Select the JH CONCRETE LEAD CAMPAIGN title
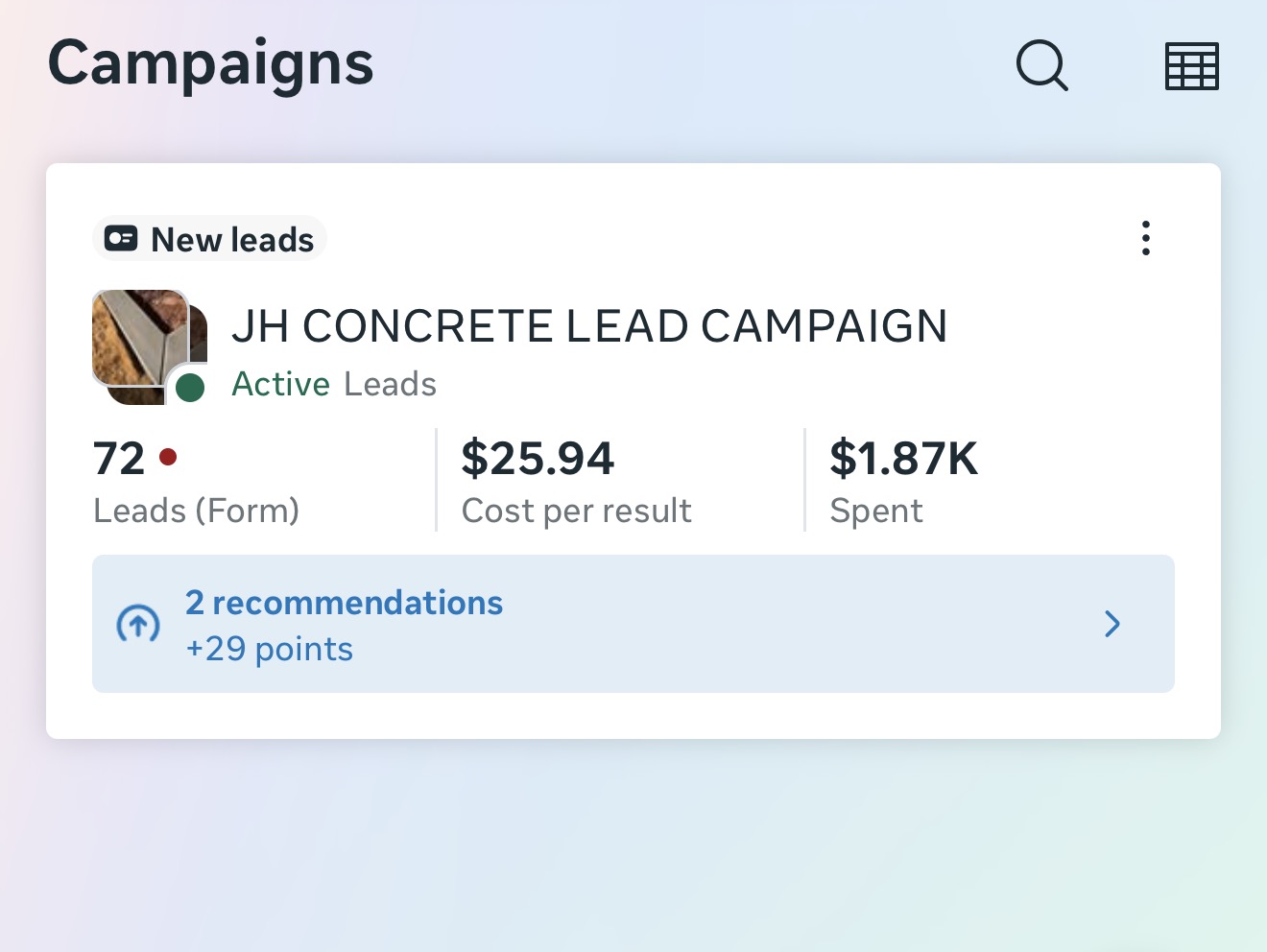 (x=589, y=326)
